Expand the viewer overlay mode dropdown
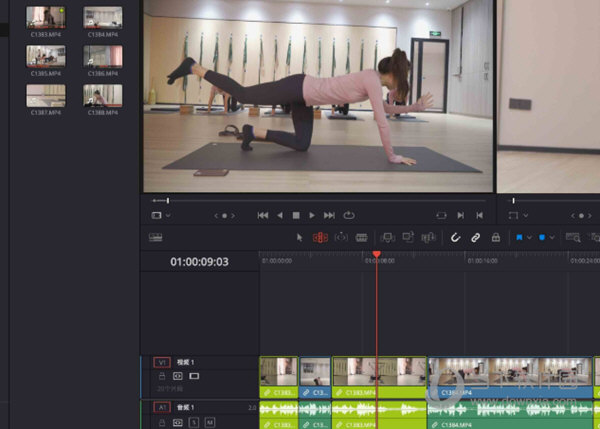600x429 pixels. [168, 215]
